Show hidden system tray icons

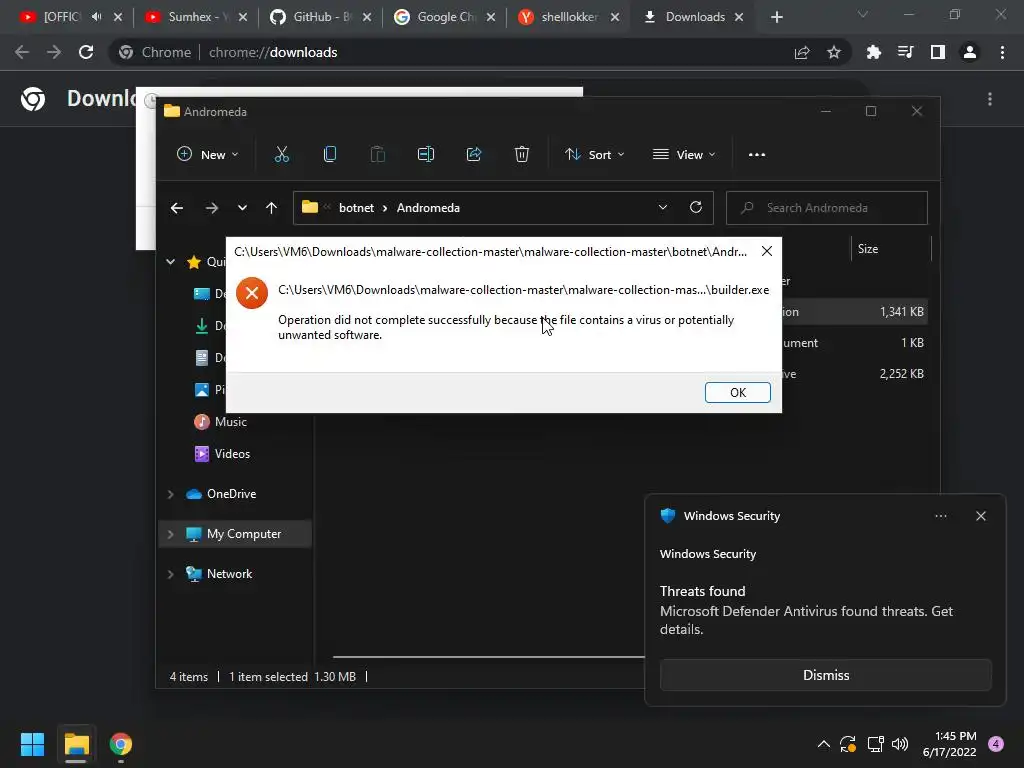pos(824,744)
